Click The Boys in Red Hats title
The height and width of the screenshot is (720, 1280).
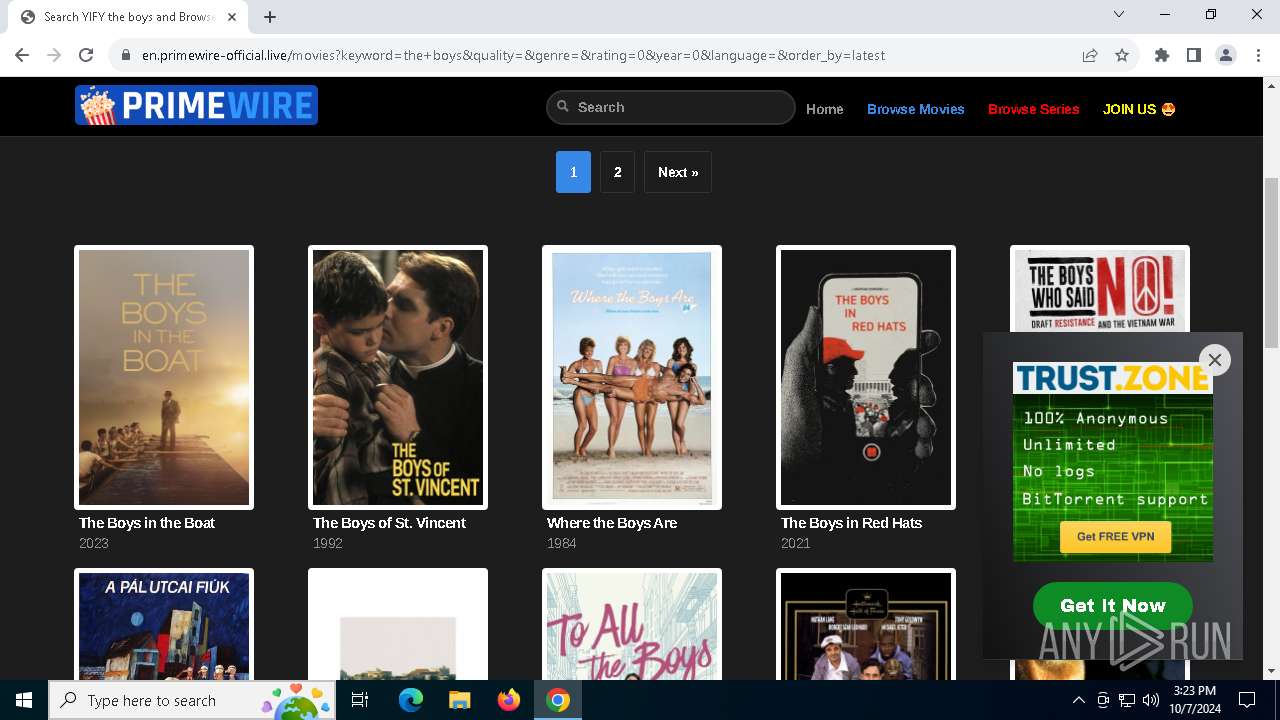[851, 523]
